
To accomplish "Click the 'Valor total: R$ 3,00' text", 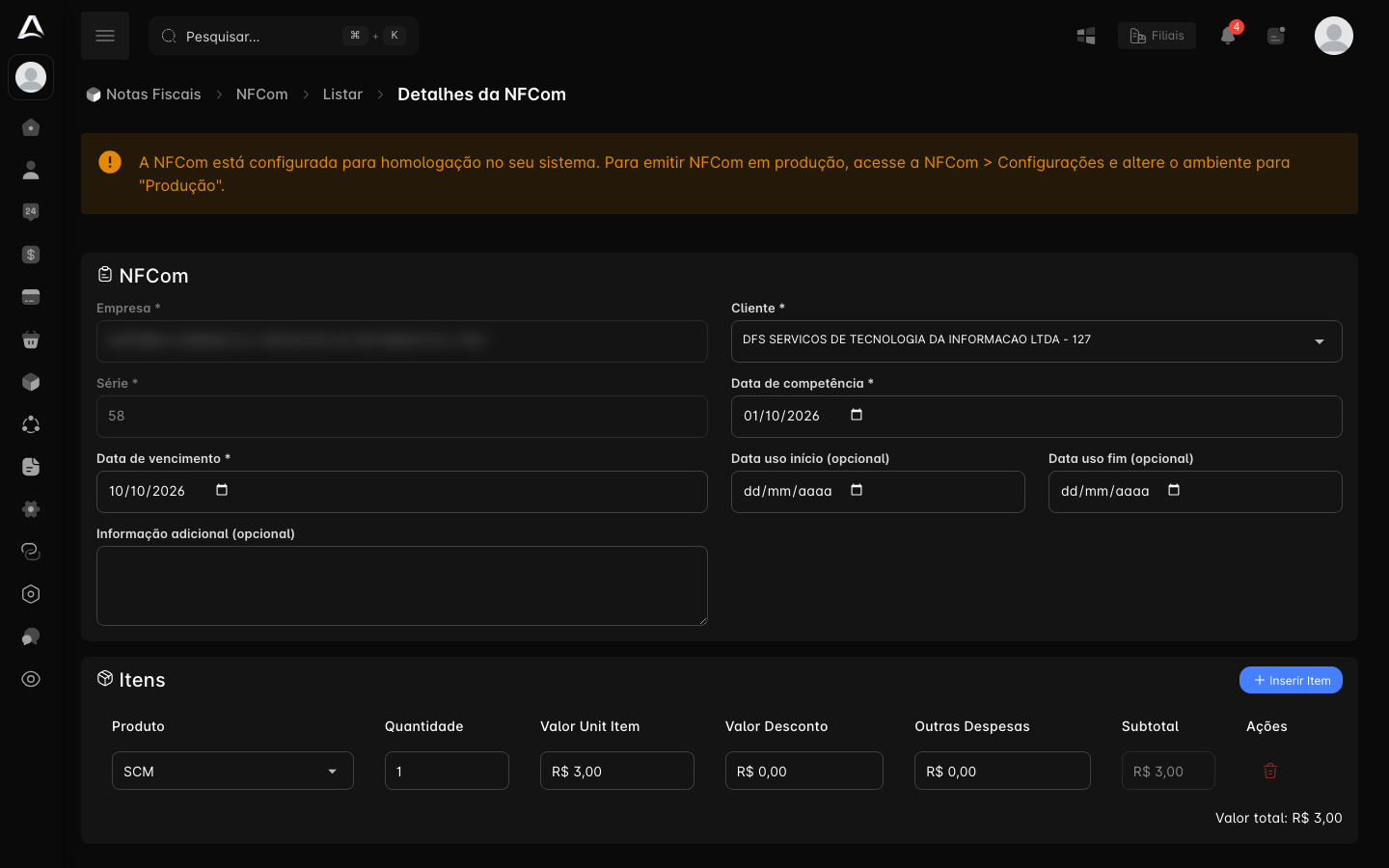I will (1279, 818).
